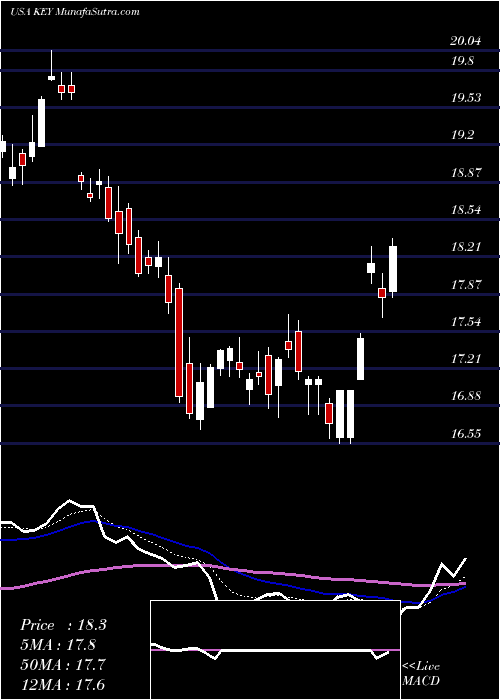Click the 16.88 price axis label
This screenshot has width=500, height=700.
pos(466,396)
